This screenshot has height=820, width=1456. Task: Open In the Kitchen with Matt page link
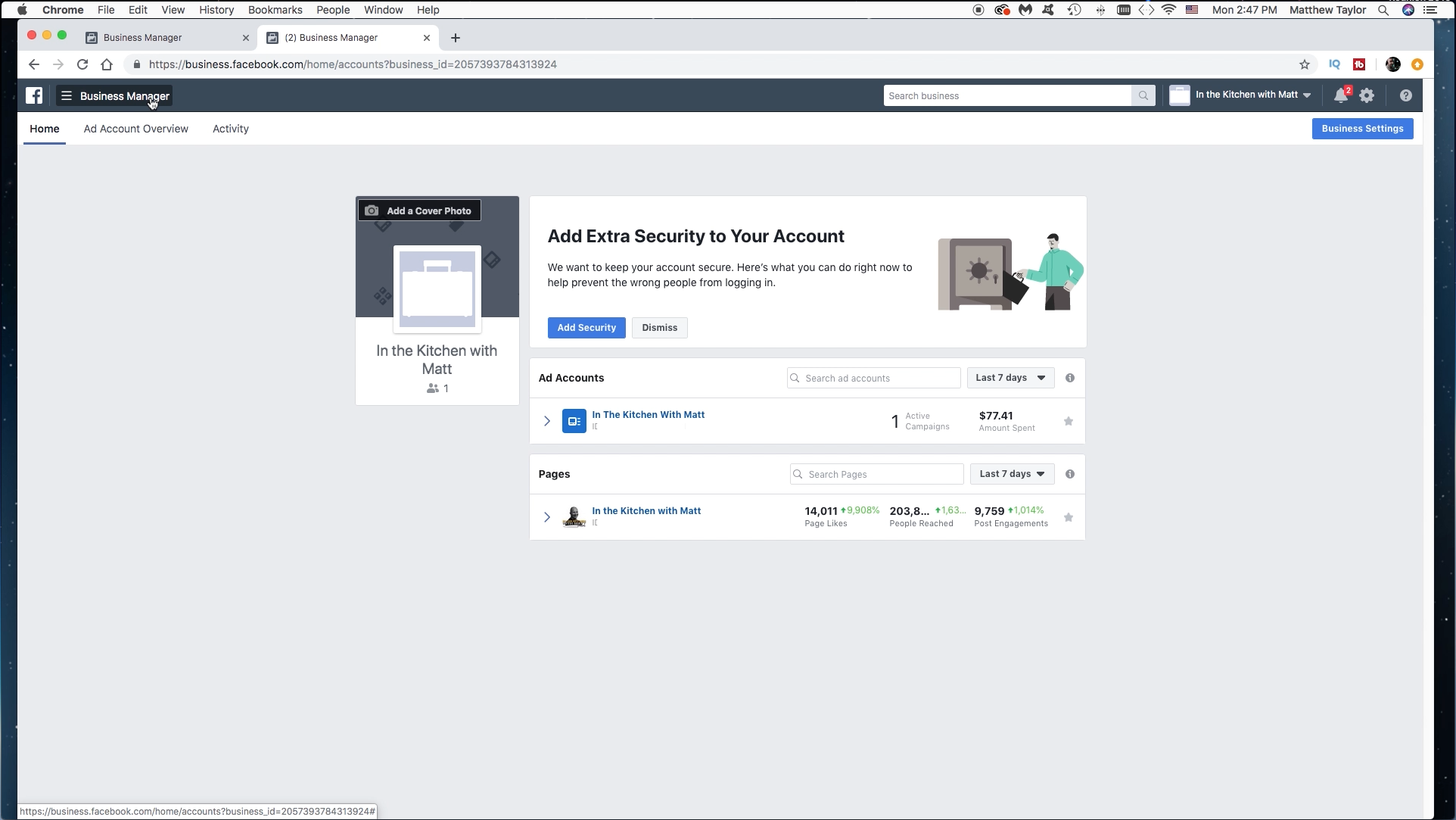(646, 511)
